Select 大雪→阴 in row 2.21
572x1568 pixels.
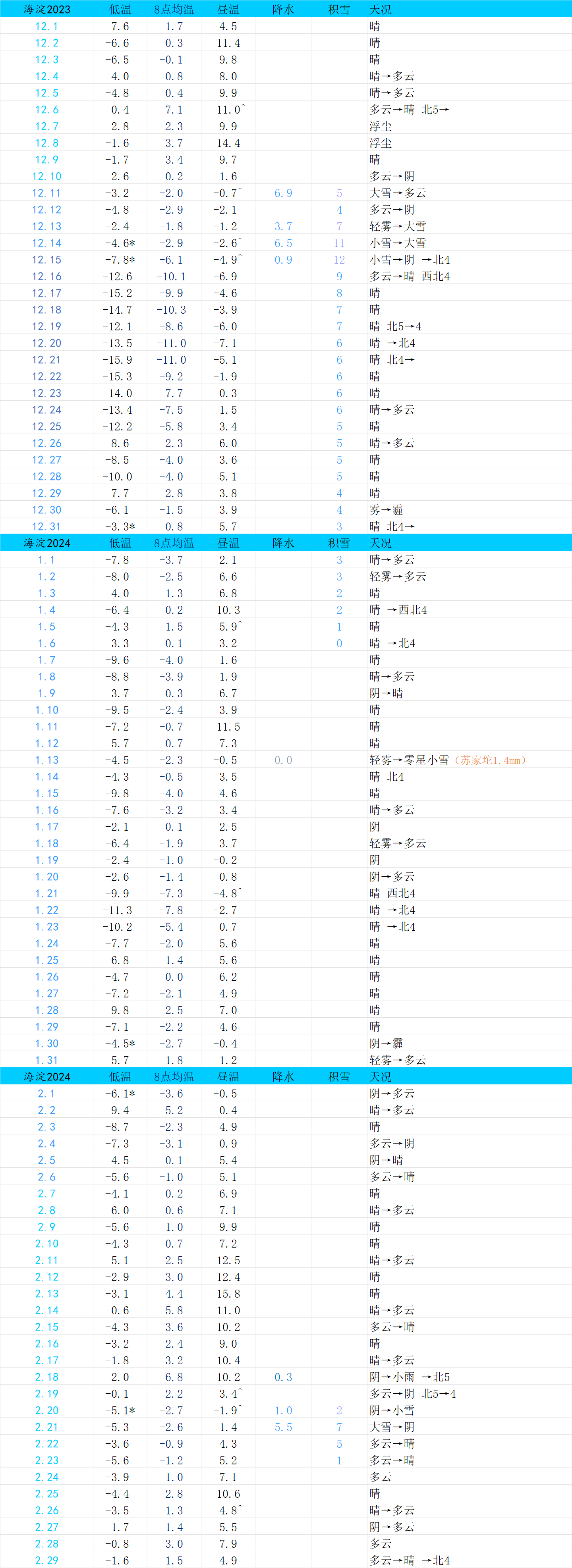[x=392, y=1427]
